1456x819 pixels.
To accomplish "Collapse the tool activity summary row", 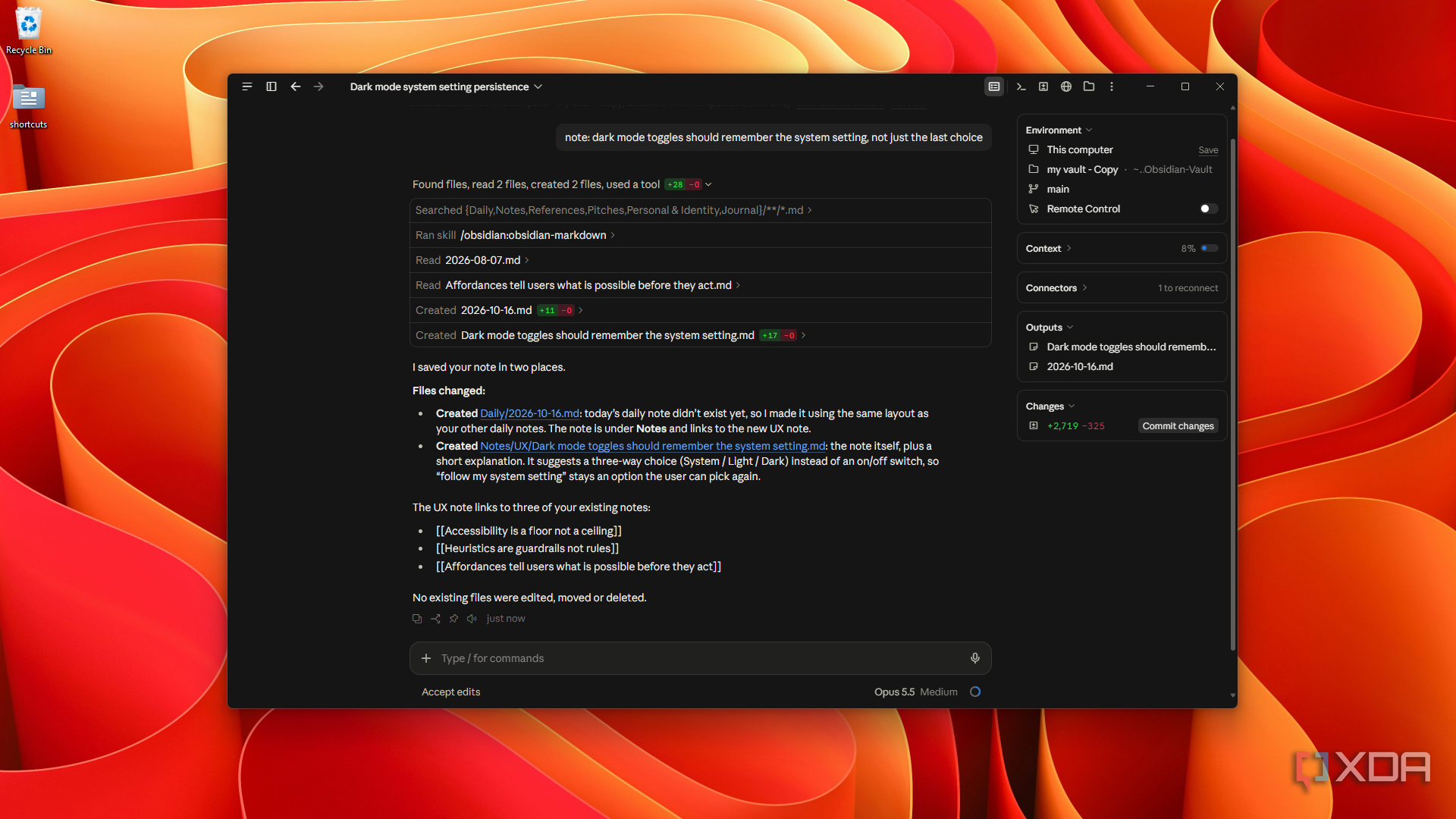I will coord(562,184).
